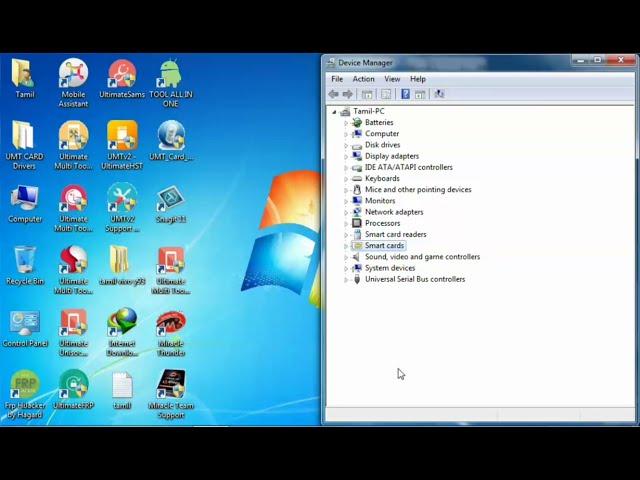
Task: Launch TOOL ALL IN ONE Android icon
Action: point(171,83)
